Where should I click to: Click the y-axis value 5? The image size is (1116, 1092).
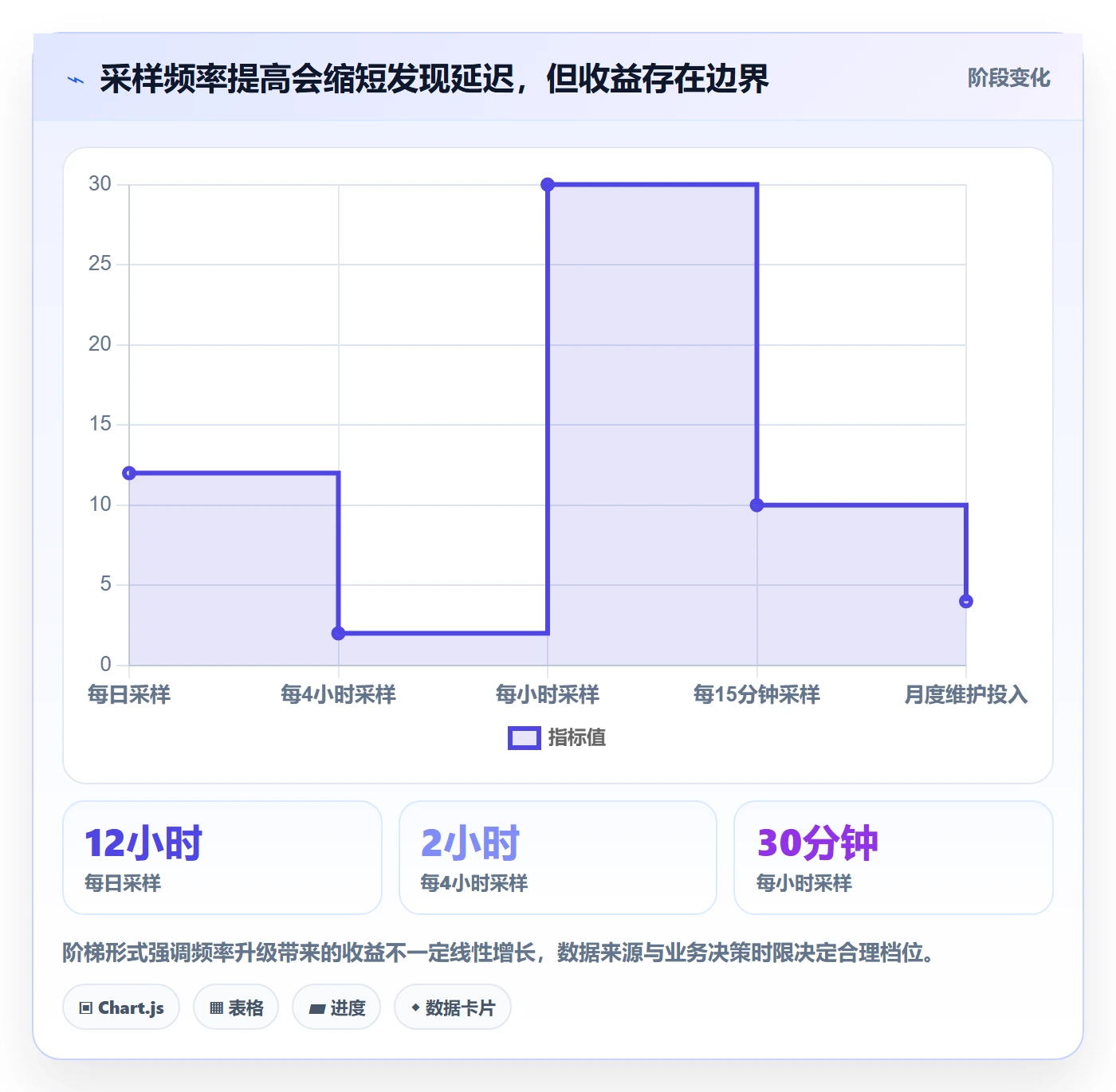pos(105,584)
